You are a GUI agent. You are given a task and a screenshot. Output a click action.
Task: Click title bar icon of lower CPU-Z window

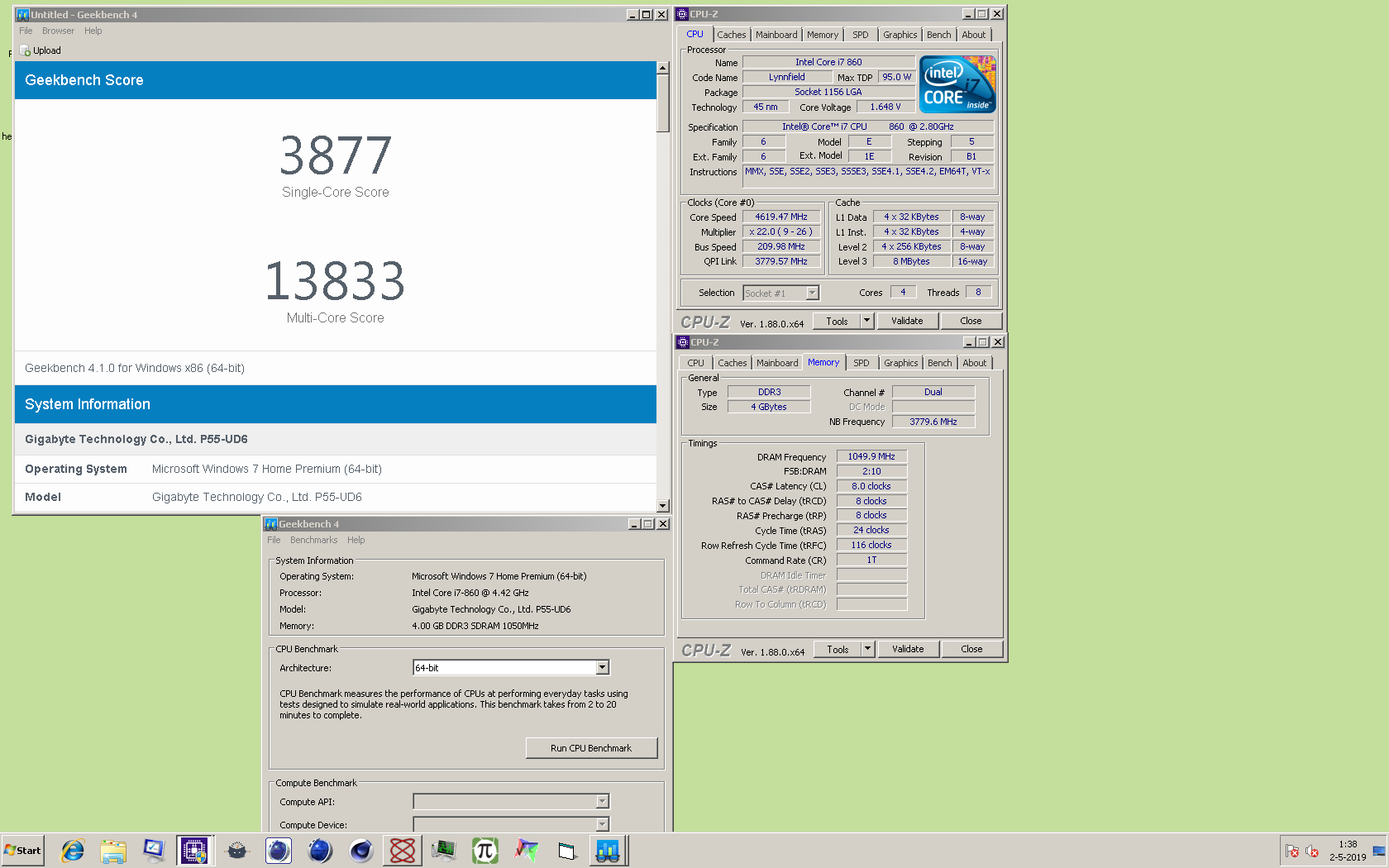click(x=683, y=342)
